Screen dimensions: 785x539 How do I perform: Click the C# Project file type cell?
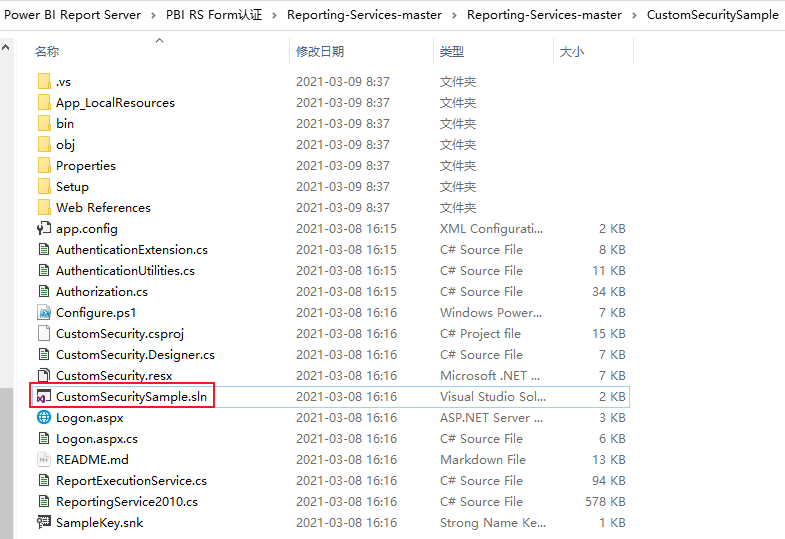point(480,333)
